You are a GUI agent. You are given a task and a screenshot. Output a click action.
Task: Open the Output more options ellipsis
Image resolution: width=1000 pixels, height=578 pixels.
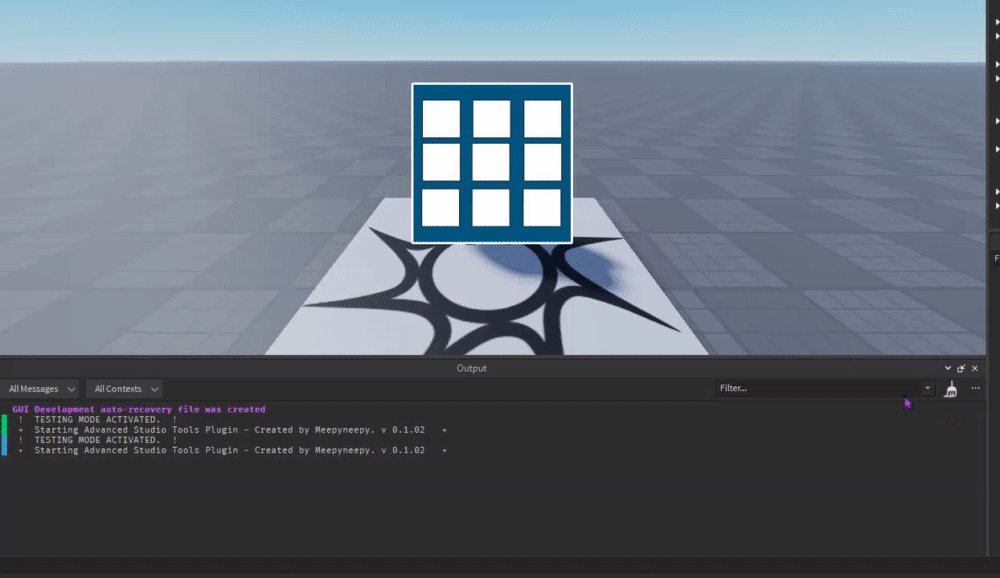(975, 388)
